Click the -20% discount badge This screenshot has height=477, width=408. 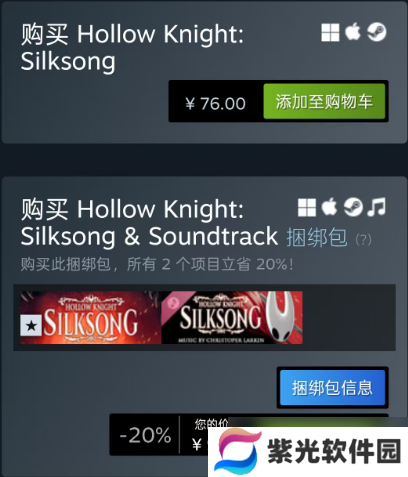click(145, 435)
